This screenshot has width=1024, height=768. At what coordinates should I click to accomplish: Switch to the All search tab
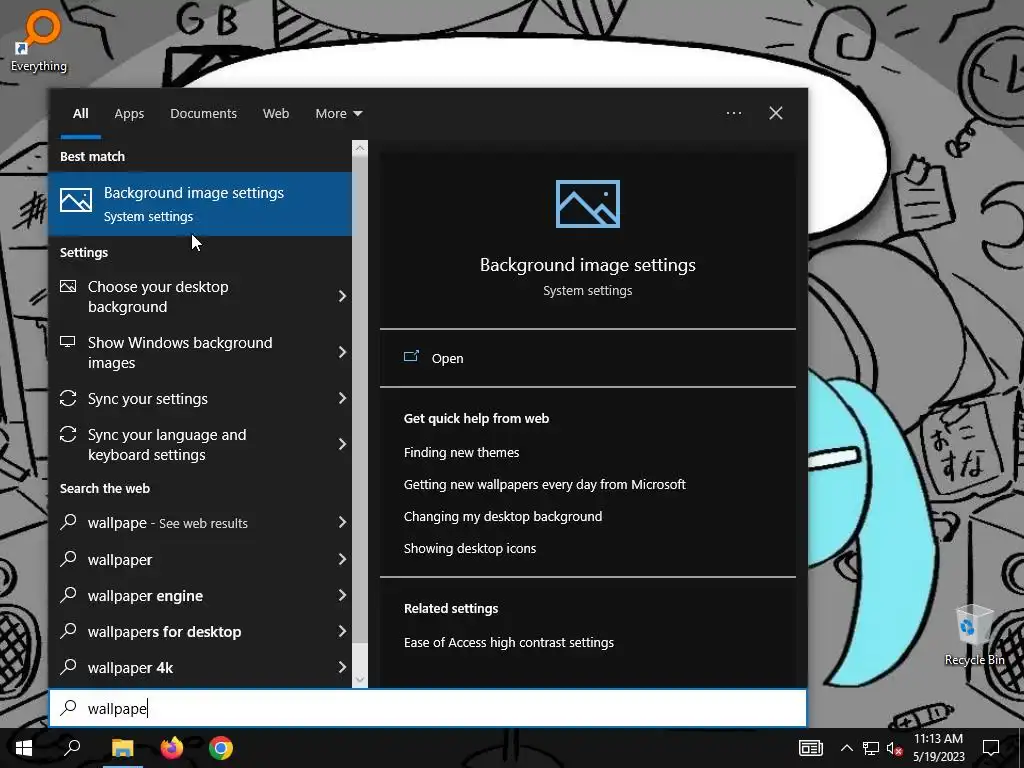pos(81,114)
